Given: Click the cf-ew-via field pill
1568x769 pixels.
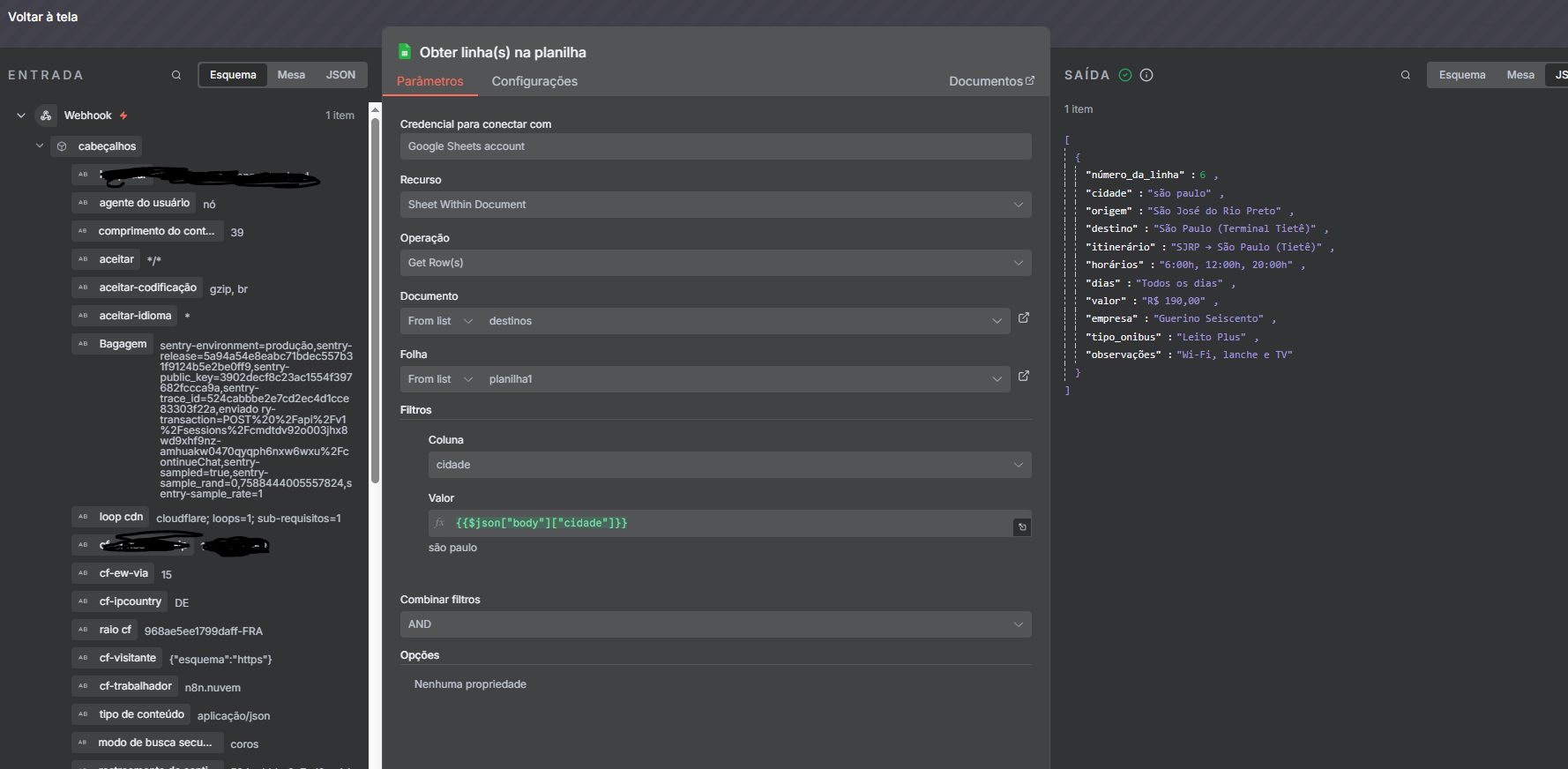Looking at the screenshot, I should [113, 573].
